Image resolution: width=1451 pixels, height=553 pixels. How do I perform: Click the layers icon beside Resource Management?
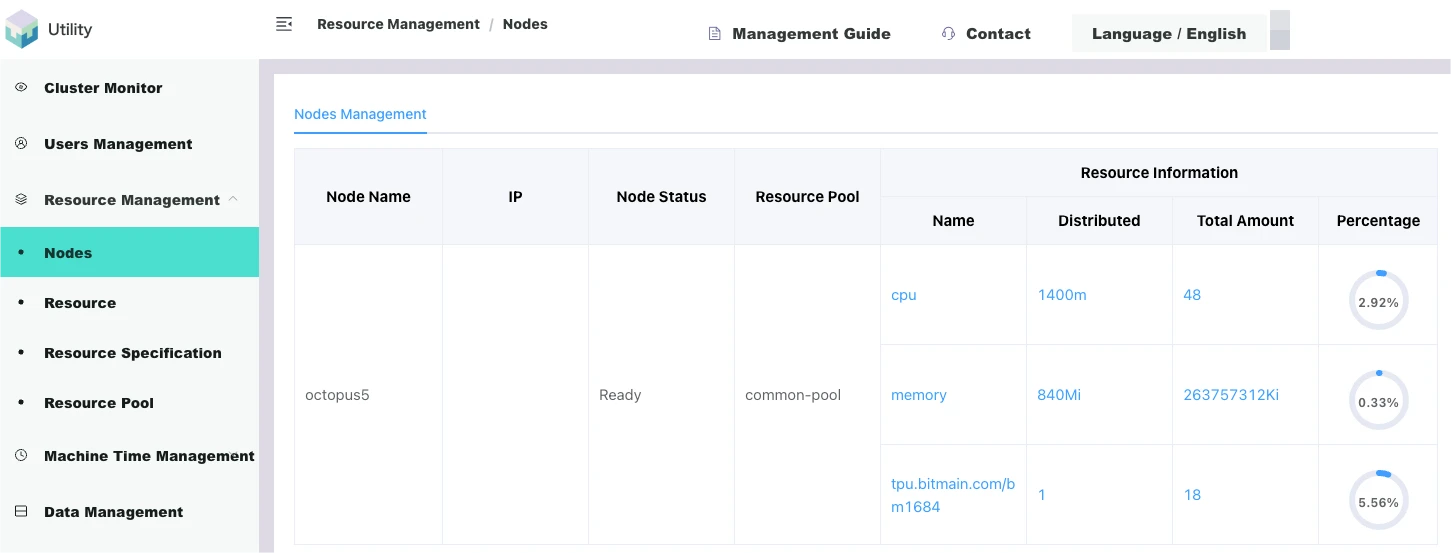(21, 200)
